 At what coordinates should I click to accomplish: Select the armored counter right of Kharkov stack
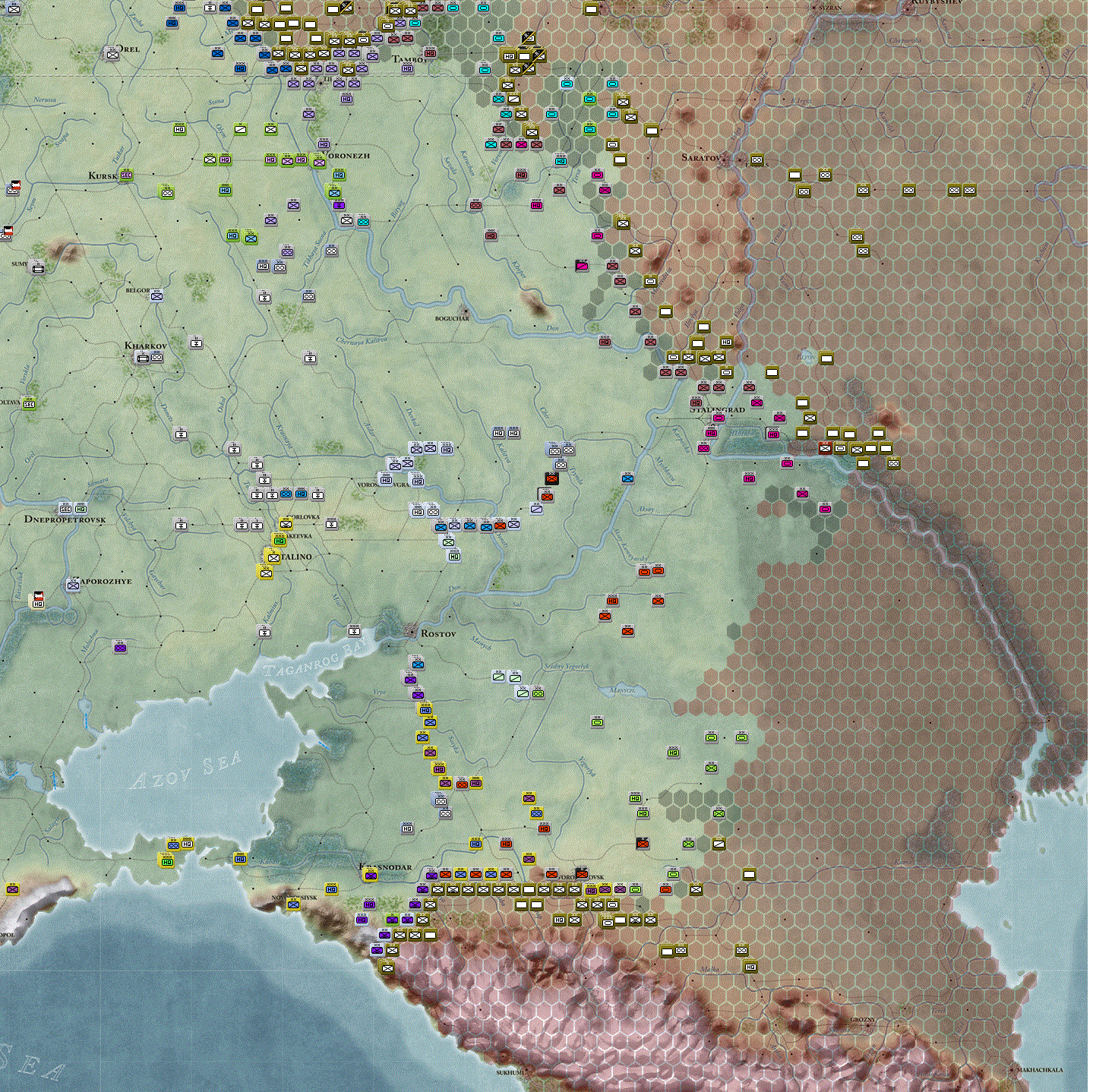coord(156,357)
